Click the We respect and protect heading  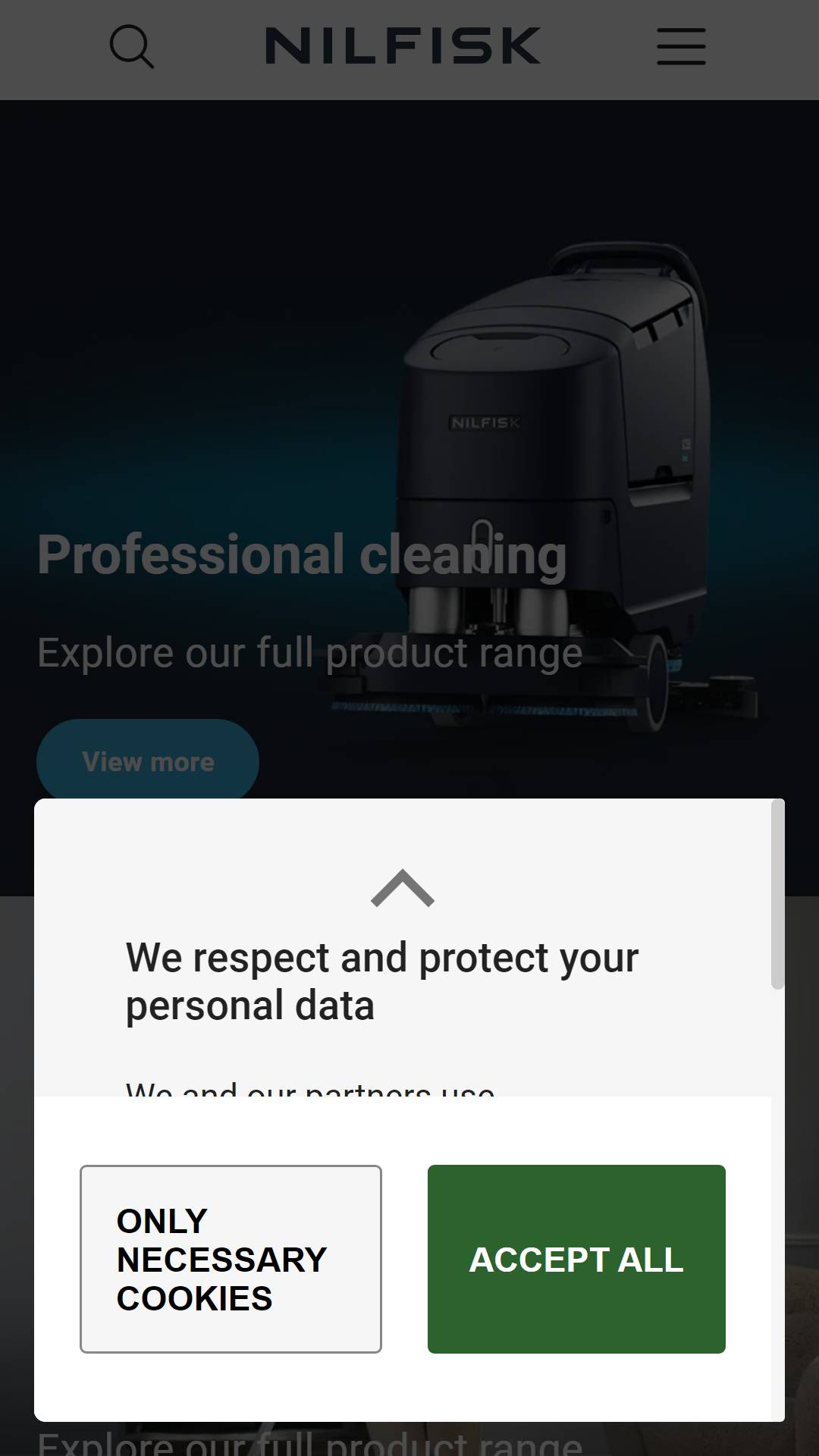pos(382,981)
